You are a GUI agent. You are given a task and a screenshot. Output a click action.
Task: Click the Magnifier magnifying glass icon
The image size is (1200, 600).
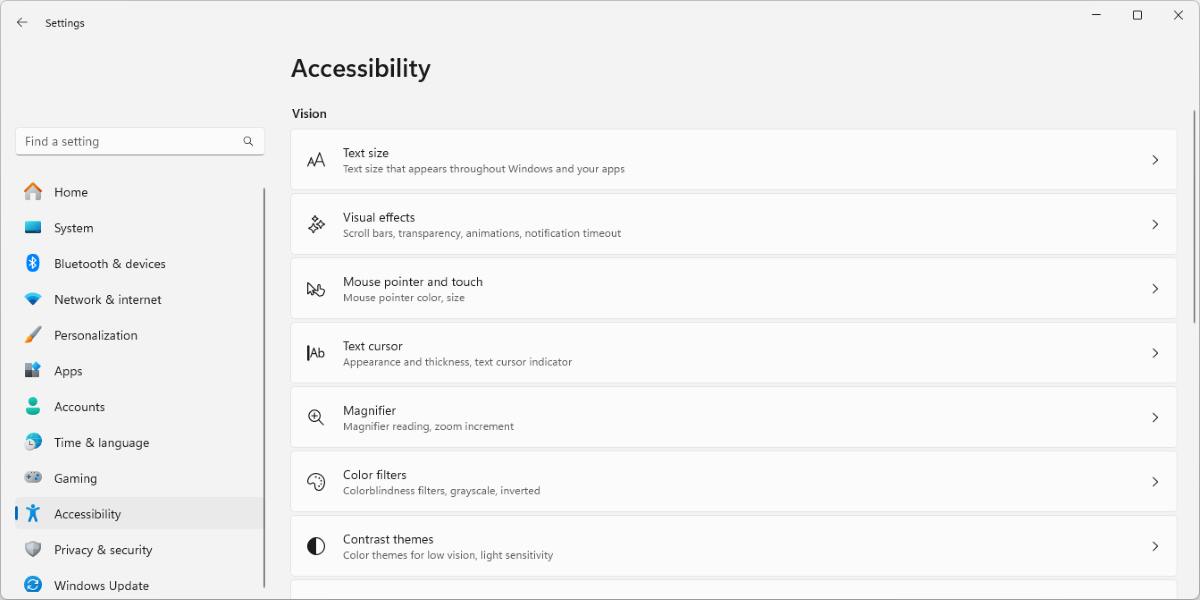(317, 417)
